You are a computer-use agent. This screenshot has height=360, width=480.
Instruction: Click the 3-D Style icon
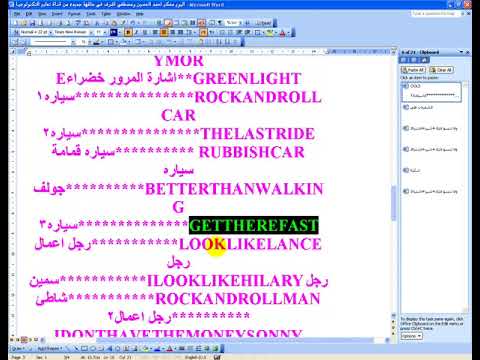215,349
